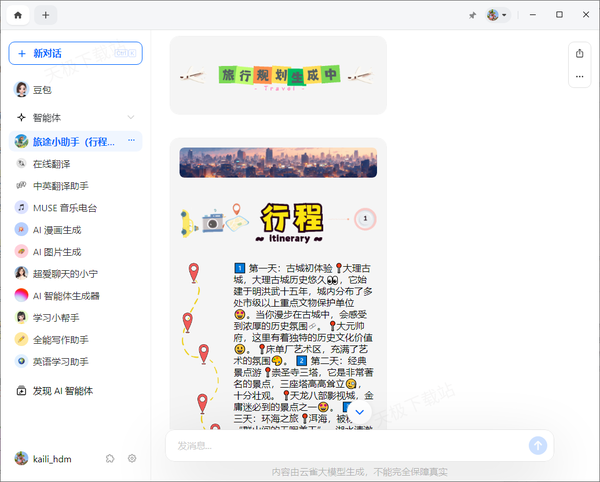Start a new chat with 新对话 button

[75, 53]
